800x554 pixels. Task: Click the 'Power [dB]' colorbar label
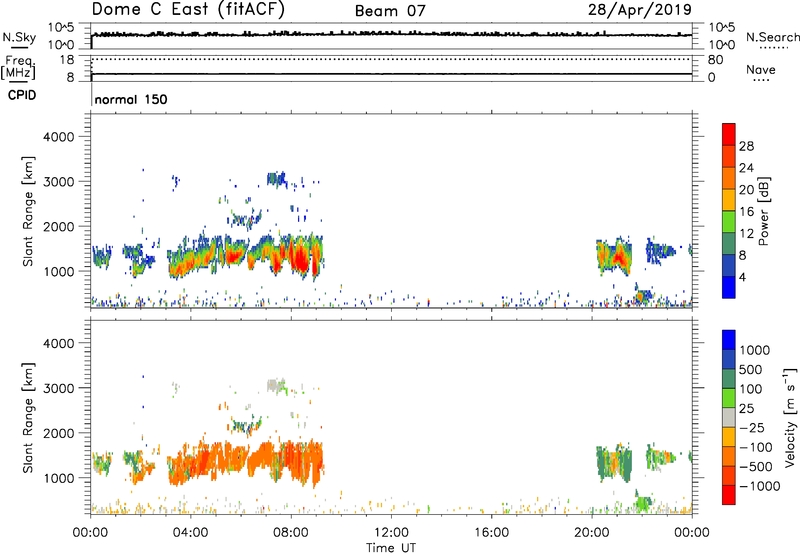coord(763,211)
